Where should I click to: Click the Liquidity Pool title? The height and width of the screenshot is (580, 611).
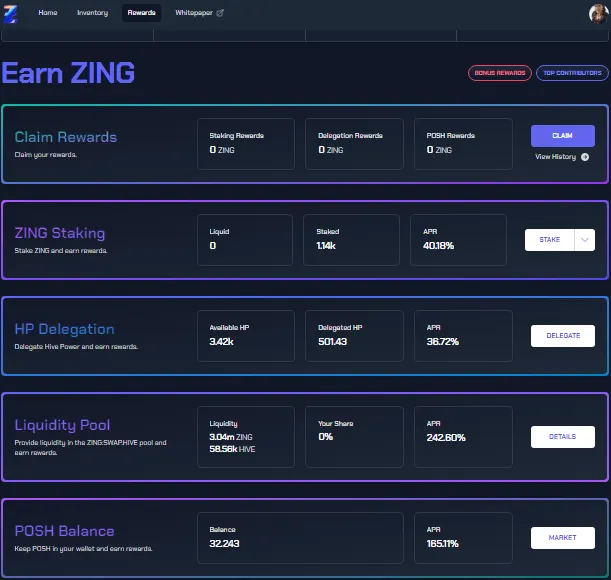(62, 425)
